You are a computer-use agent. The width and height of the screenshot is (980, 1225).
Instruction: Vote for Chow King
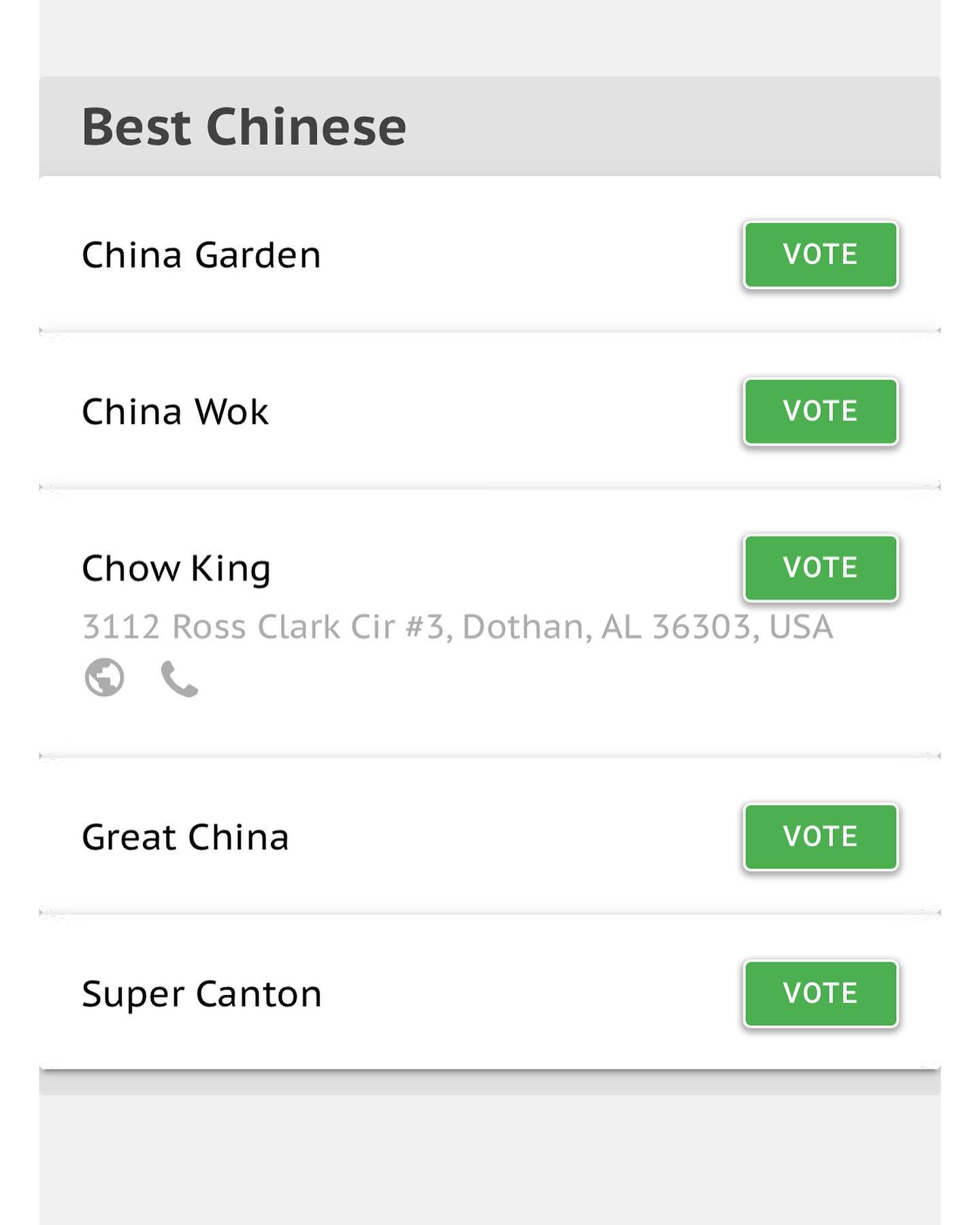click(x=821, y=568)
